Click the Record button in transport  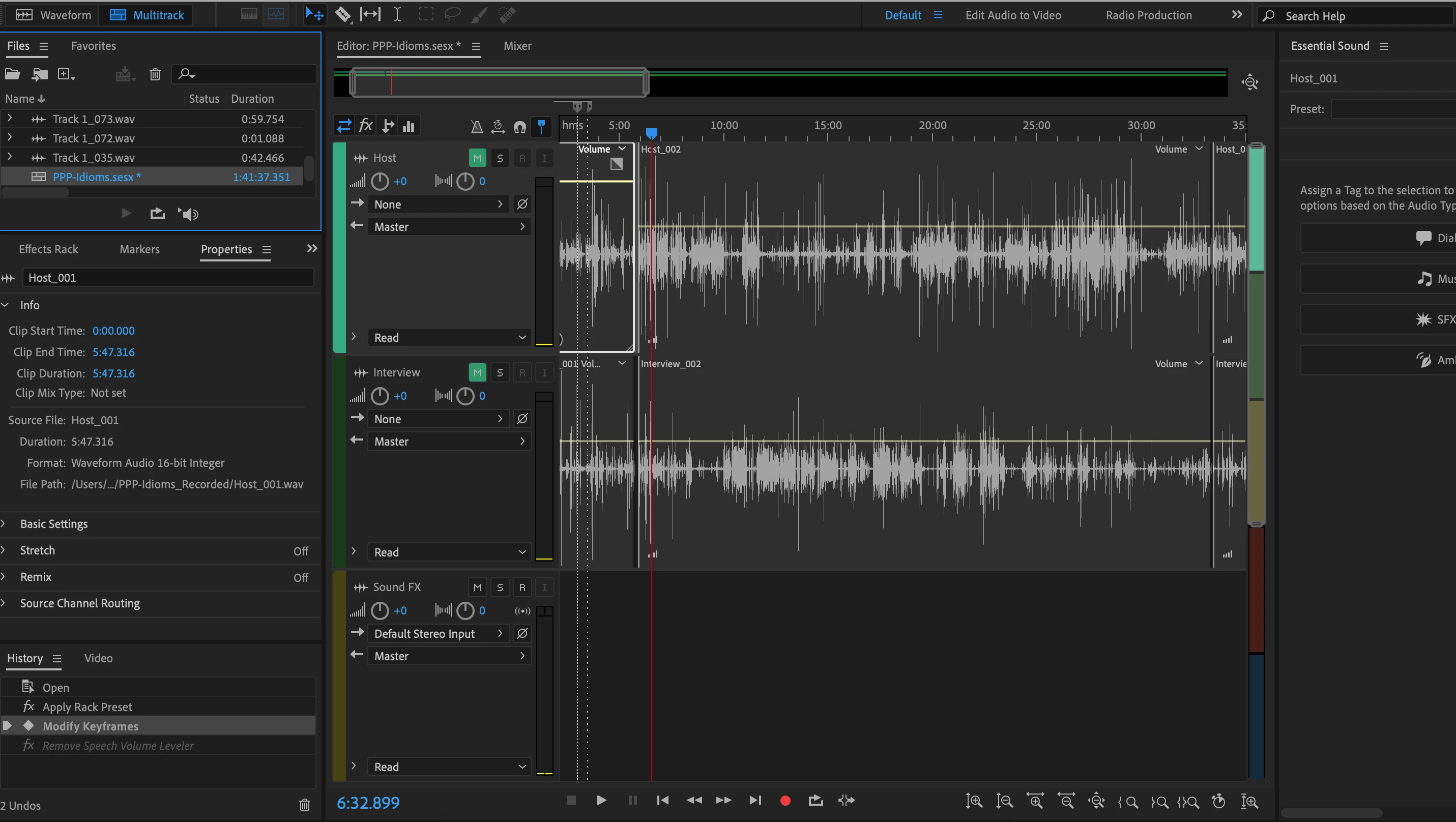click(x=785, y=801)
